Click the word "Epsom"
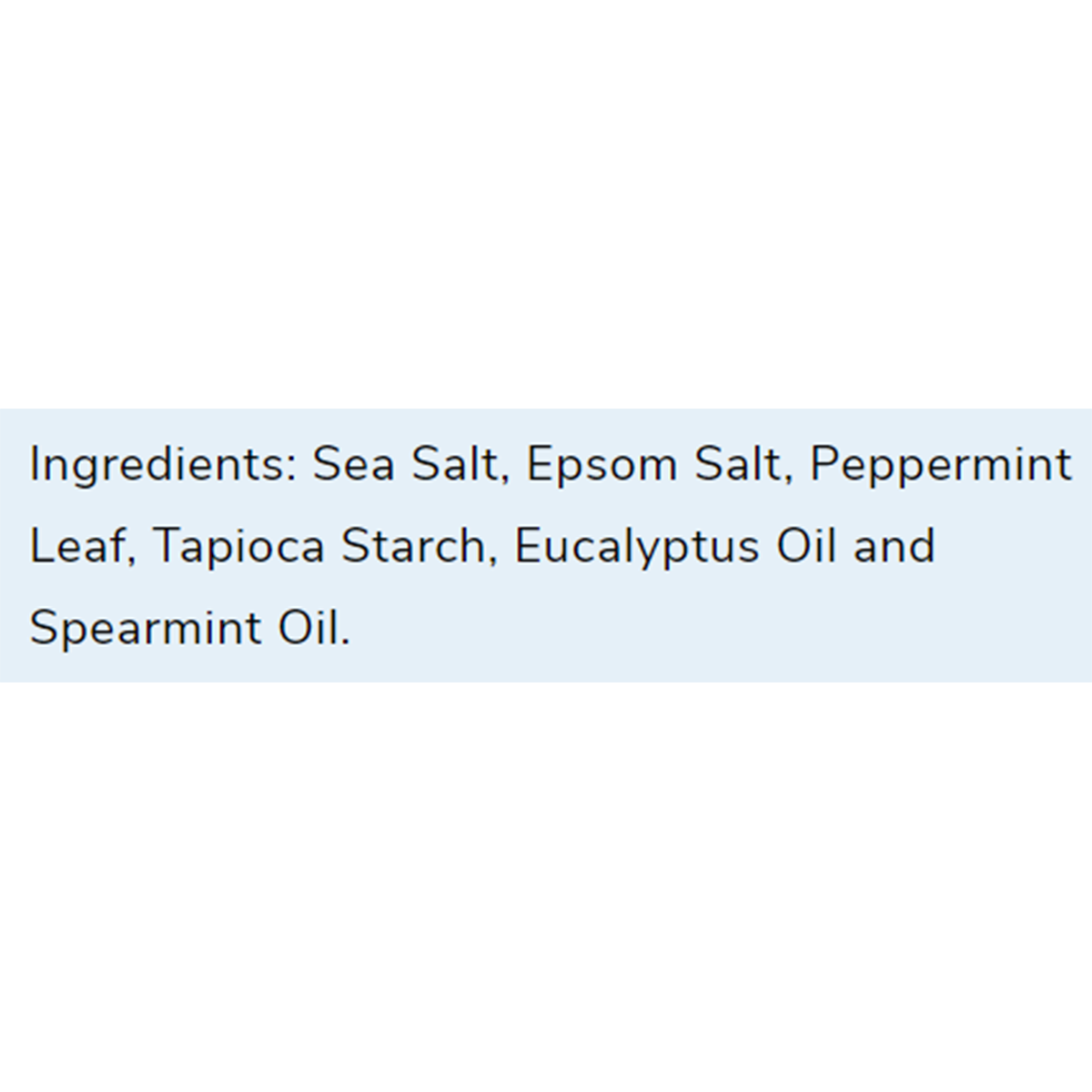Screen dimensions: 1092x1092 coord(602,466)
